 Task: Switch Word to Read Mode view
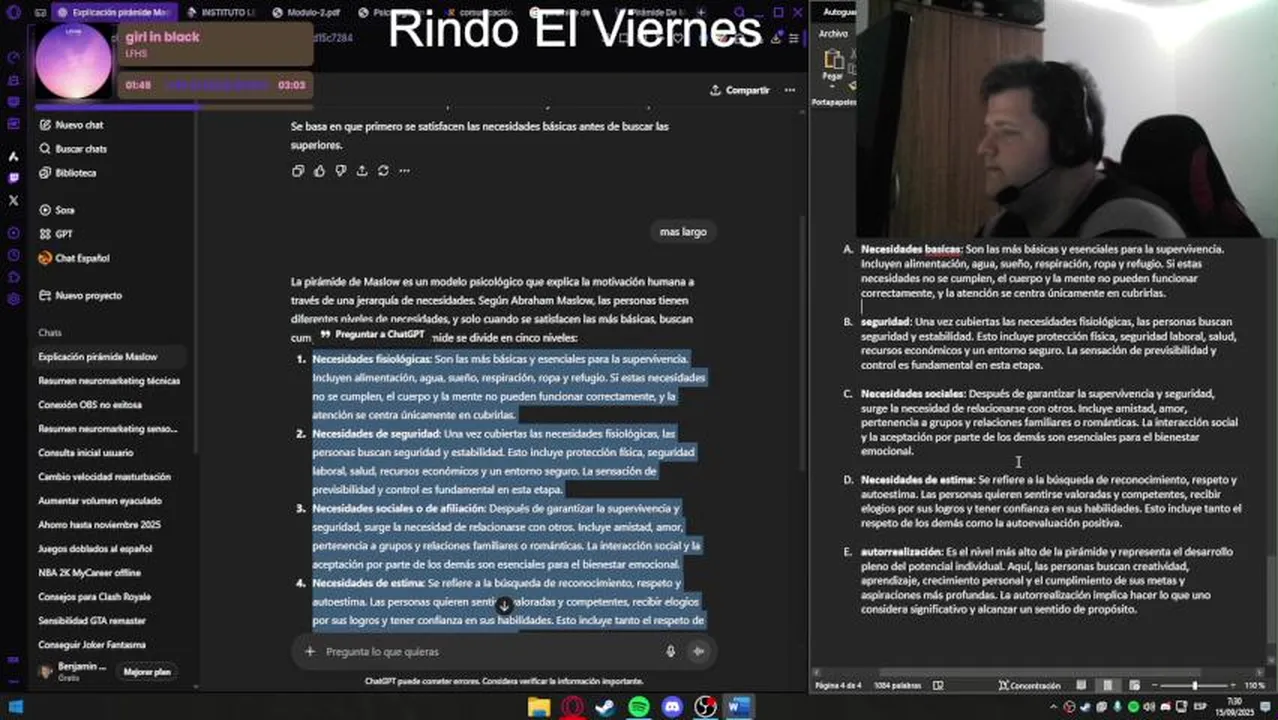point(1081,686)
